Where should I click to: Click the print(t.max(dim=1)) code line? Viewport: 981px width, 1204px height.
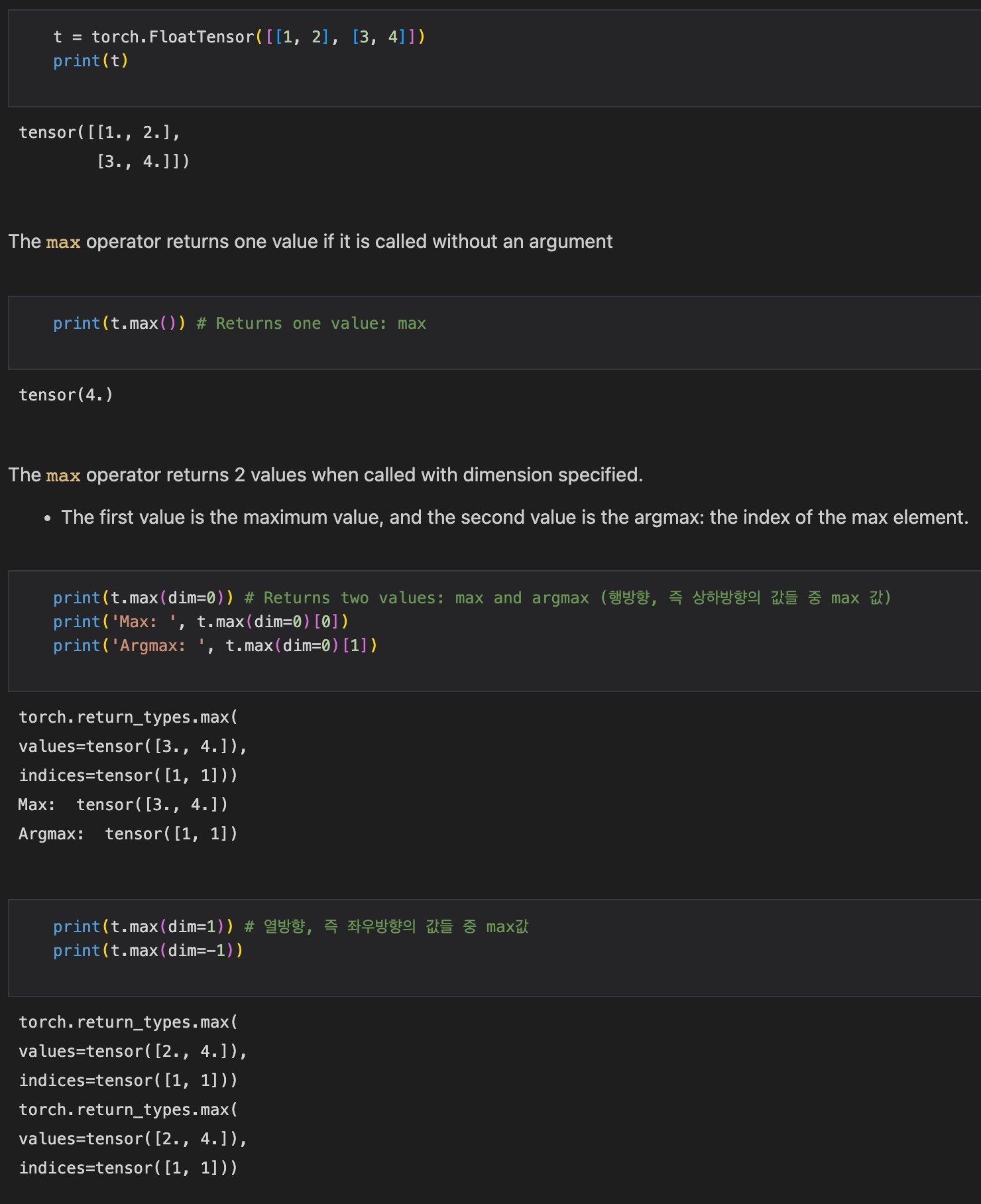click(291, 927)
